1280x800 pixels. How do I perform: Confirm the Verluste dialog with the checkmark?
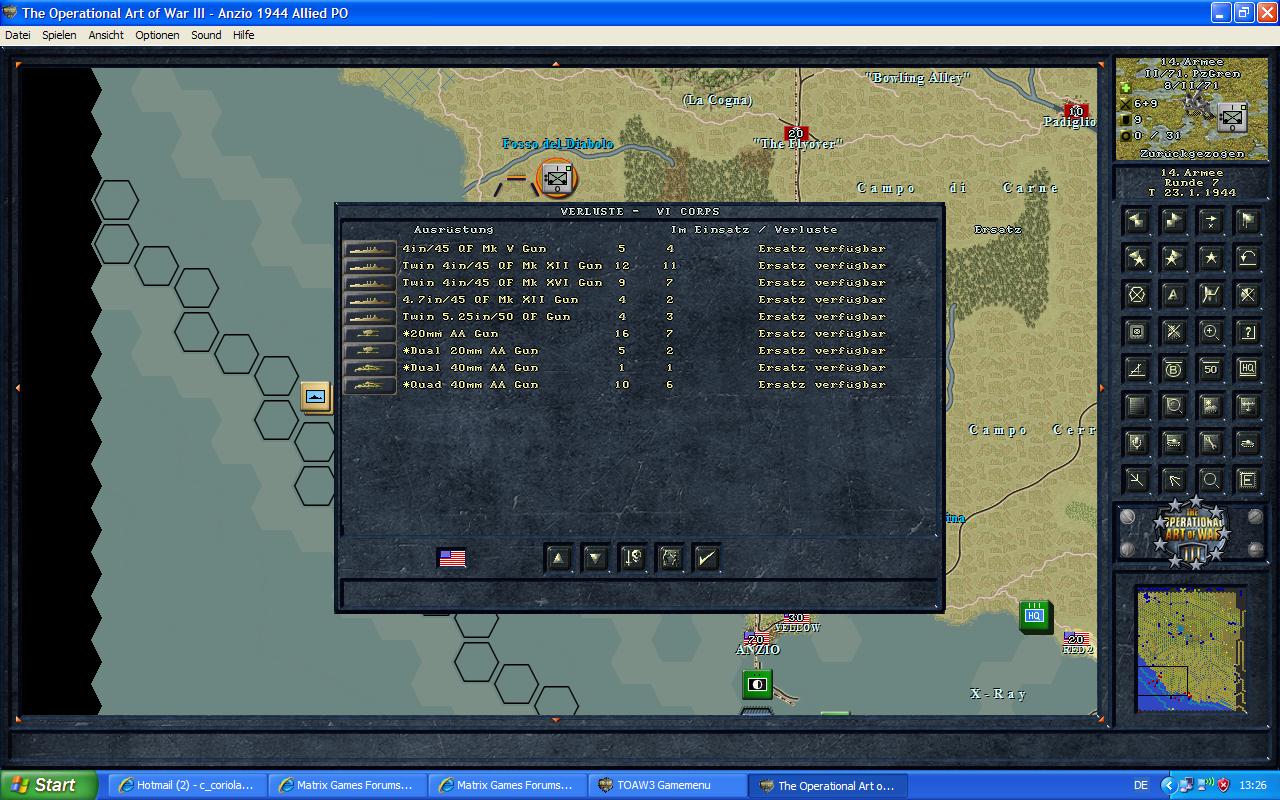pos(706,558)
